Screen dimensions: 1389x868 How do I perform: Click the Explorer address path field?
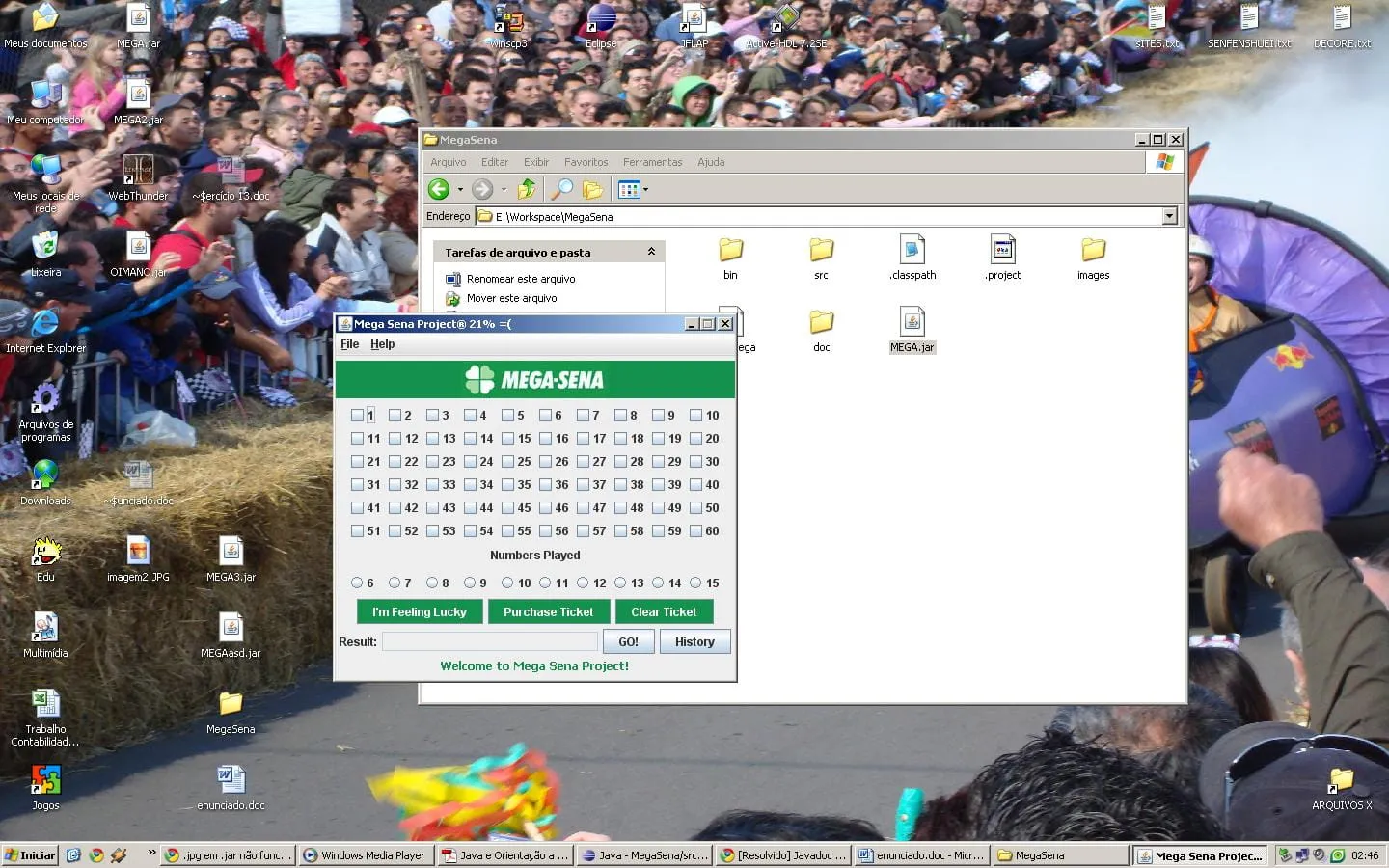tap(827, 216)
